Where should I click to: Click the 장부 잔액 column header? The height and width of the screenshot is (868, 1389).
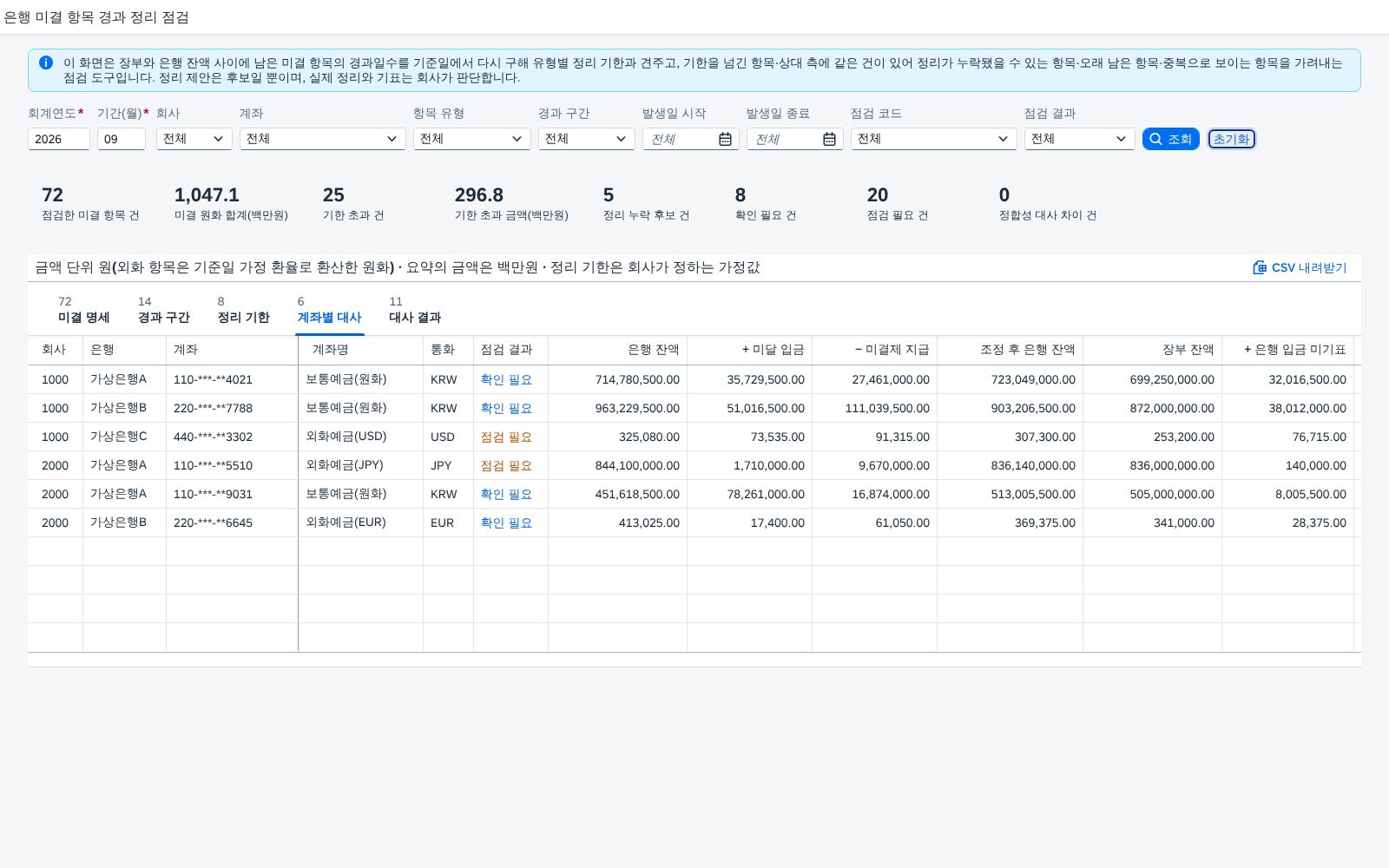tap(1153, 350)
